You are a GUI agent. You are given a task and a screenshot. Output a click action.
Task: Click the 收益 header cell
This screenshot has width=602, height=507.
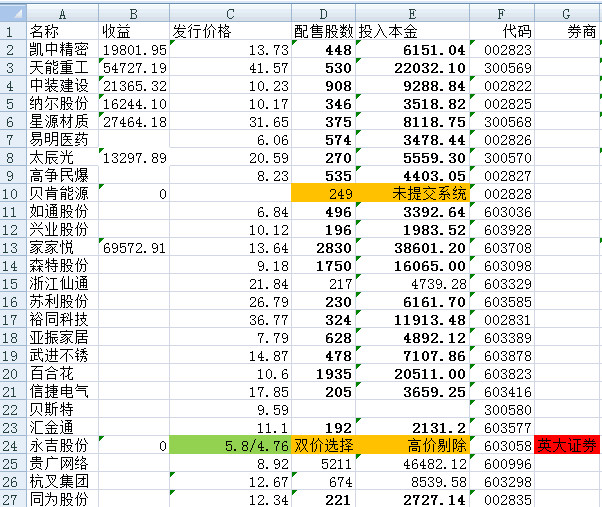click(x=134, y=31)
